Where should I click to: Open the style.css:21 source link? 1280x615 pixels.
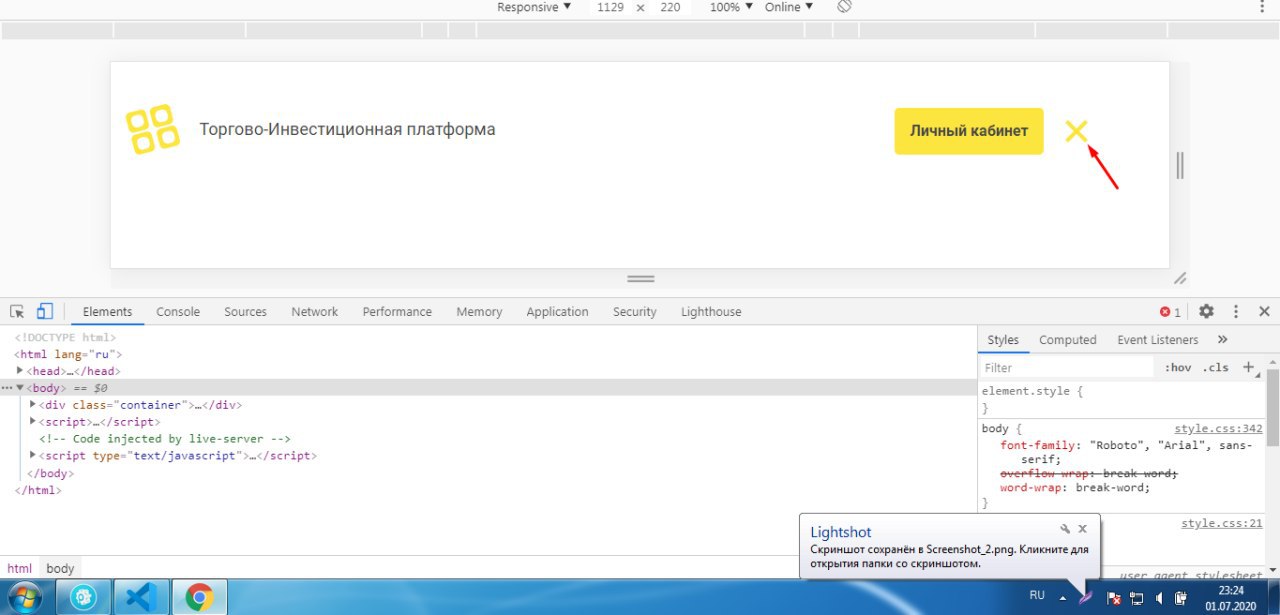1222,523
